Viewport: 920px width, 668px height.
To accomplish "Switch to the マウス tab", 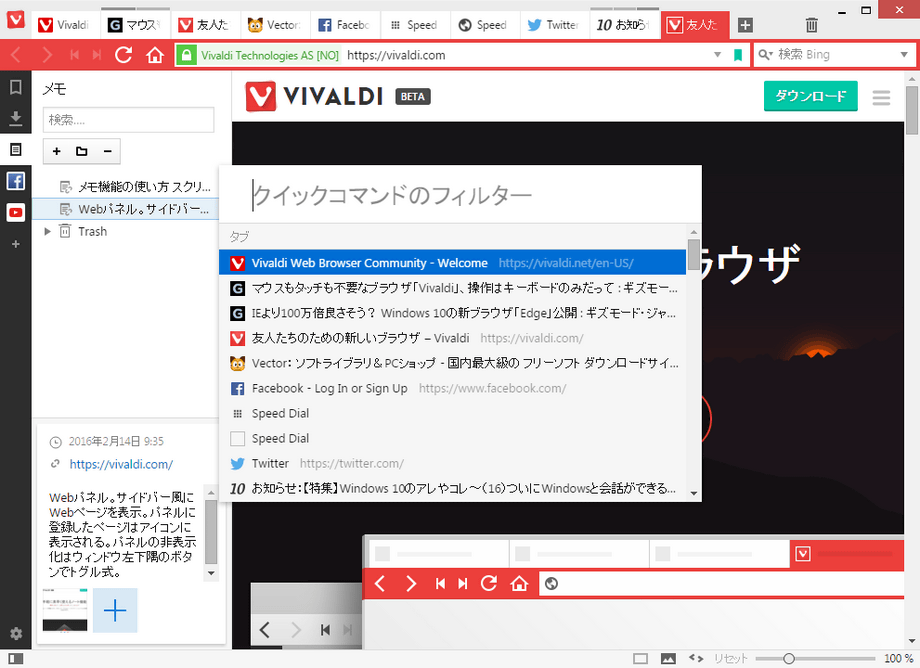I will 135,25.
